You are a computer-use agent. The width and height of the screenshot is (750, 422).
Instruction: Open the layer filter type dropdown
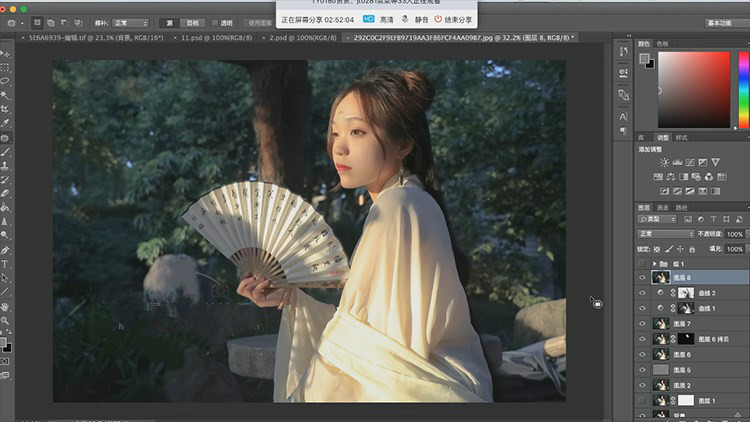coord(657,219)
